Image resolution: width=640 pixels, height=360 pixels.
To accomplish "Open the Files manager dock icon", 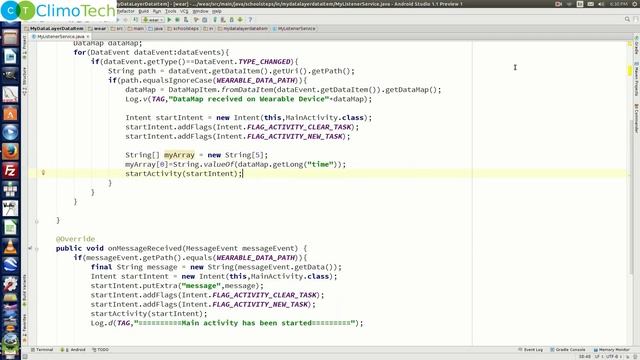I will click(10, 38).
